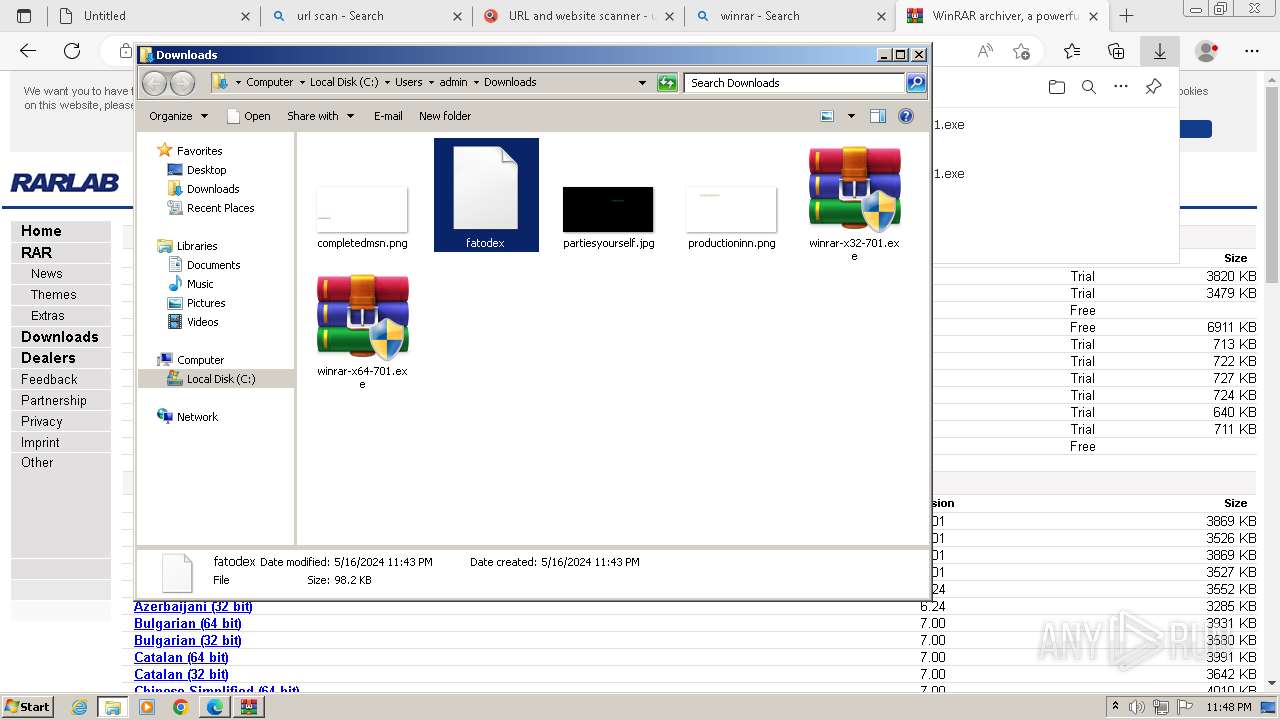The height and width of the screenshot is (720, 1280).
Task: Open the downloads folder icon in Edge panel
Action: tap(1057, 88)
